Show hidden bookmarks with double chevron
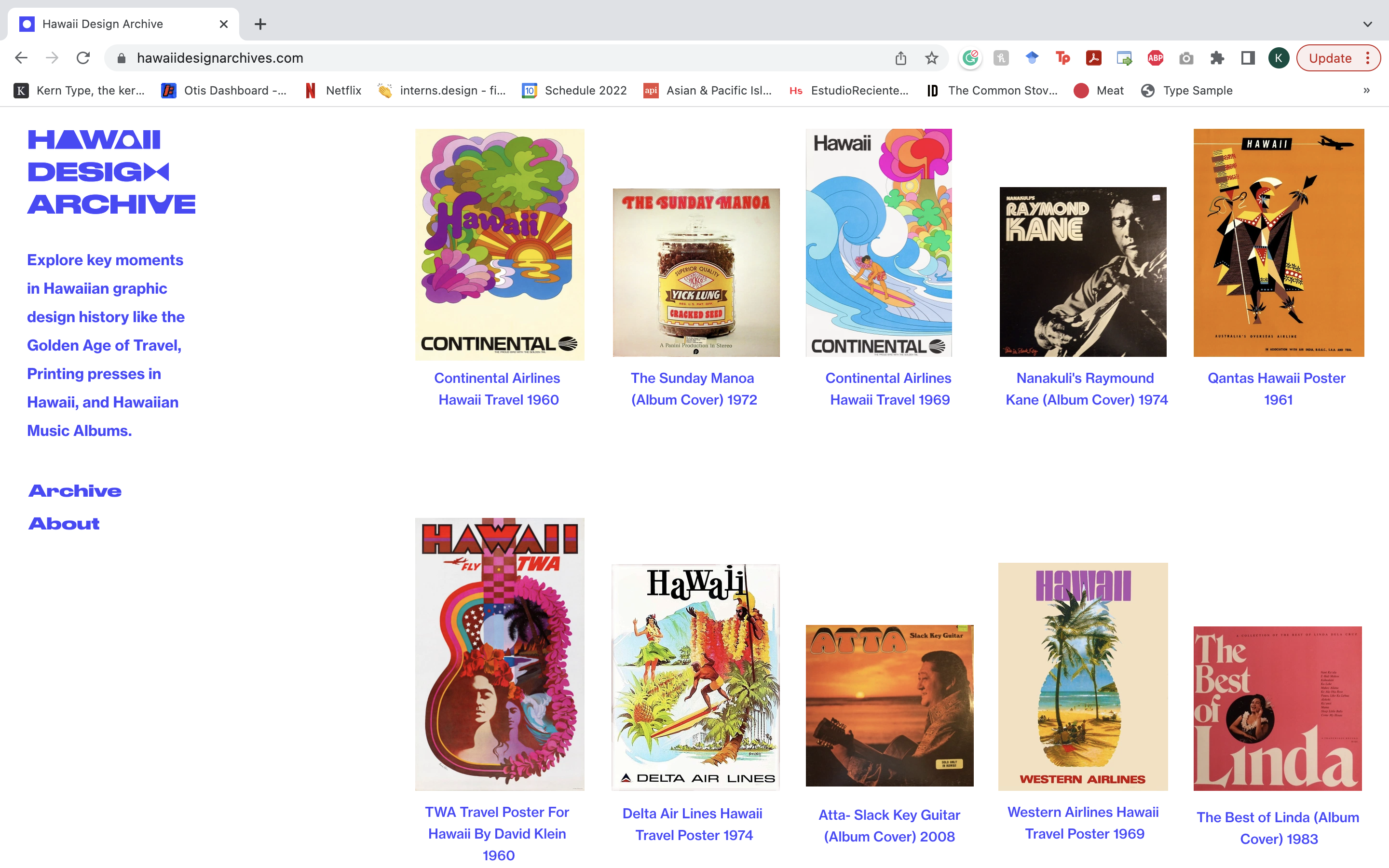1389x868 pixels. (x=1367, y=90)
